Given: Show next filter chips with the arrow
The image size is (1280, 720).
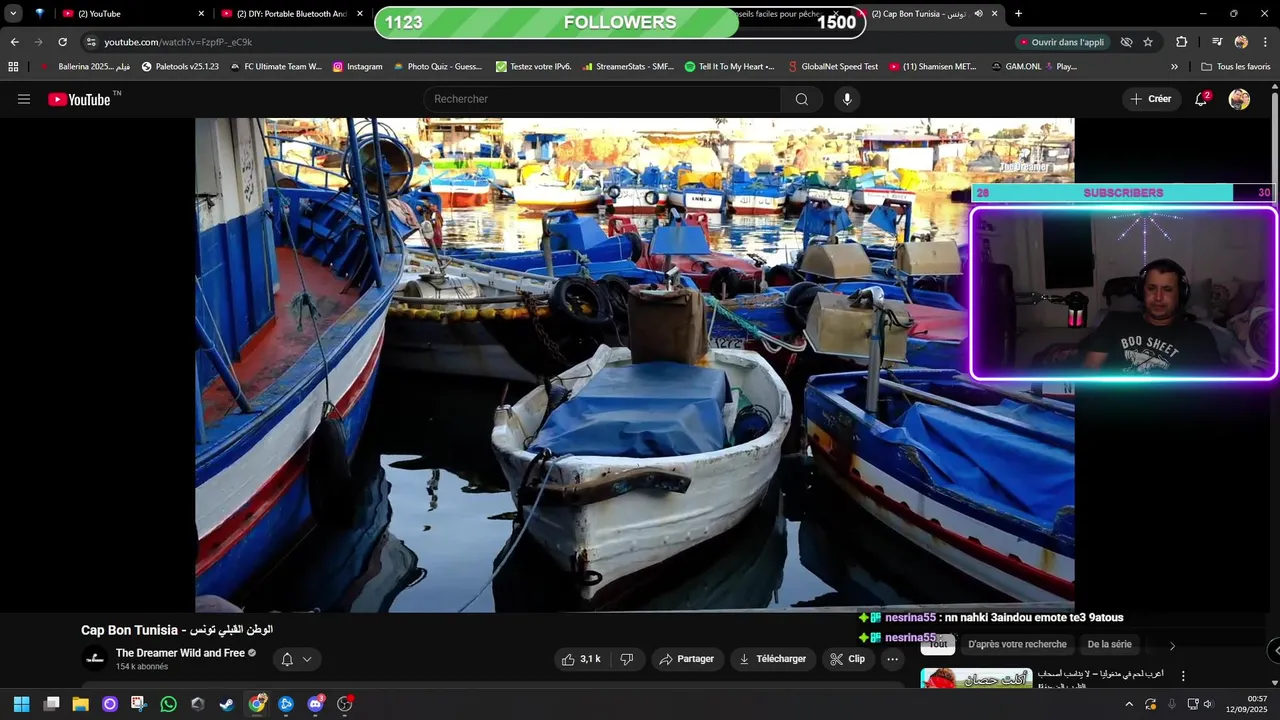Looking at the screenshot, I should coord(1172,646).
